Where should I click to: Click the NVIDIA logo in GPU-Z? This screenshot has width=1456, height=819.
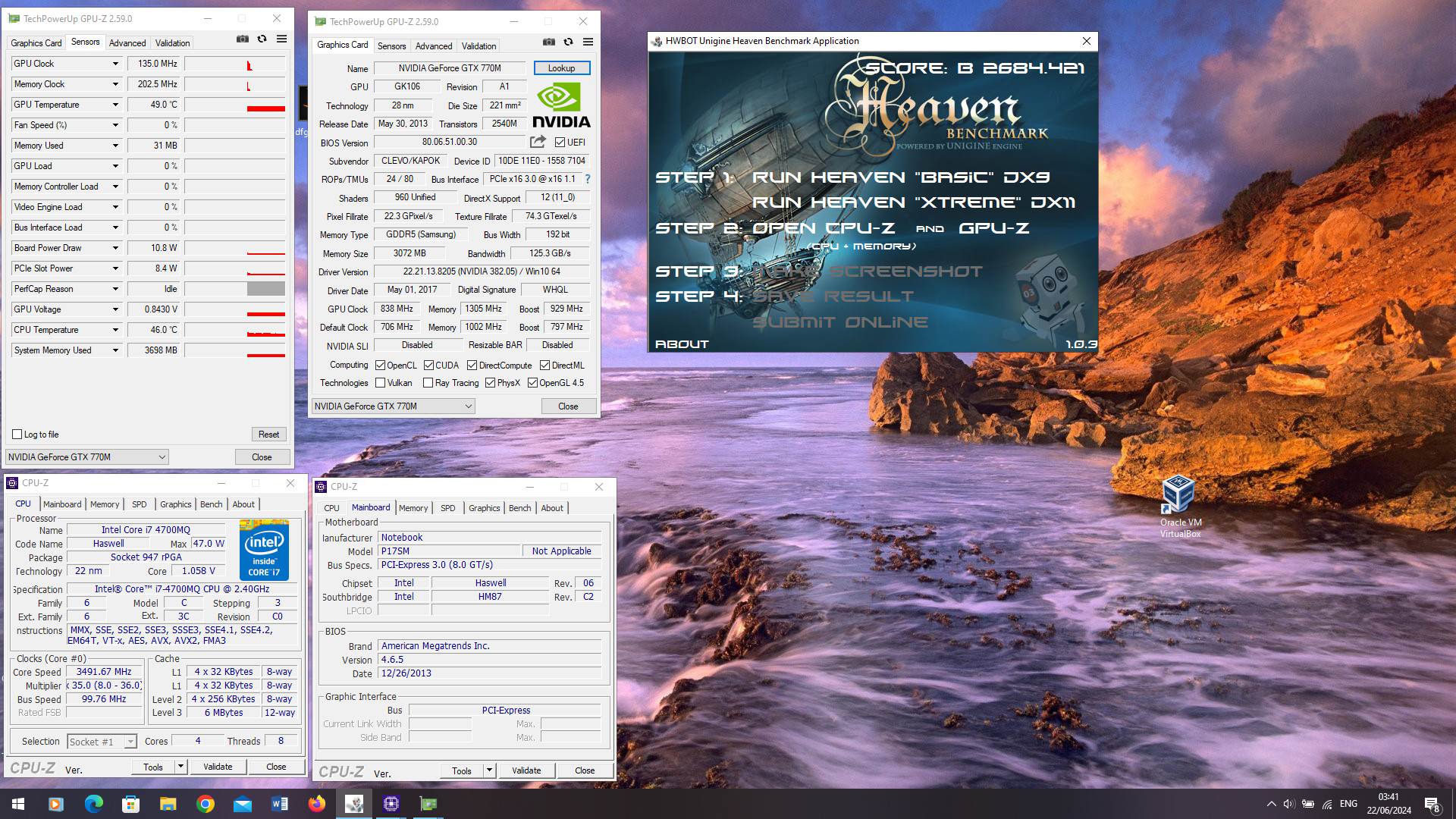(x=561, y=105)
